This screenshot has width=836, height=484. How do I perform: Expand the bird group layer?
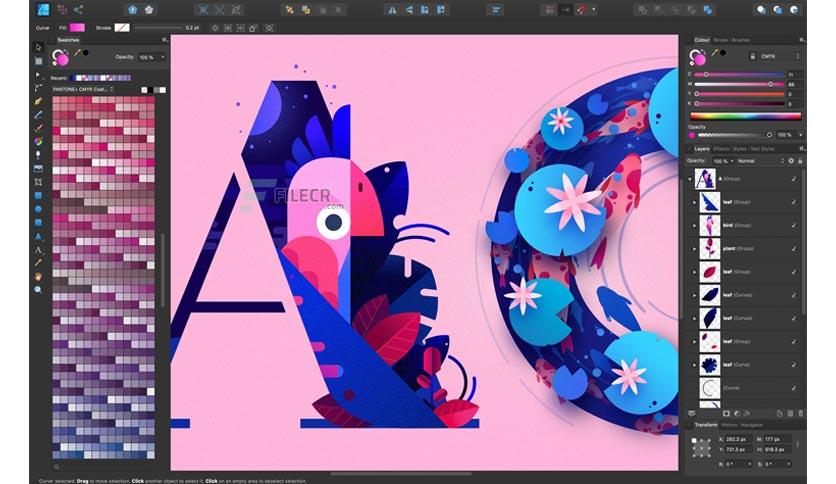coord(694,225)
